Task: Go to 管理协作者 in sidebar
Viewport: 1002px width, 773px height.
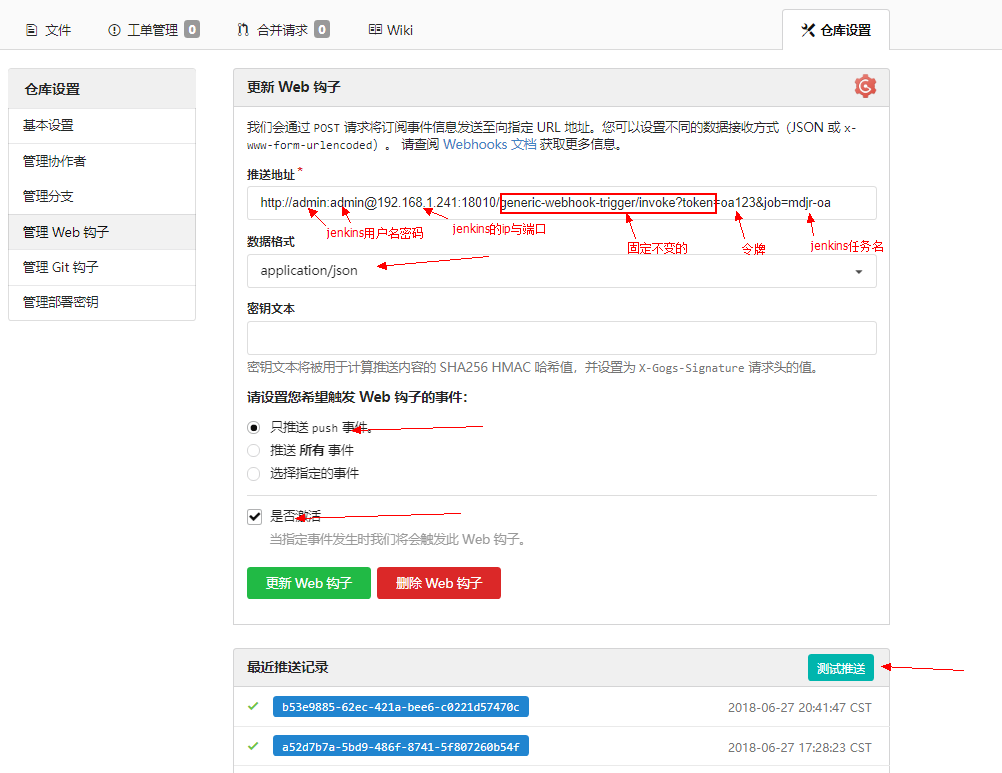Action: click(102, 161)
